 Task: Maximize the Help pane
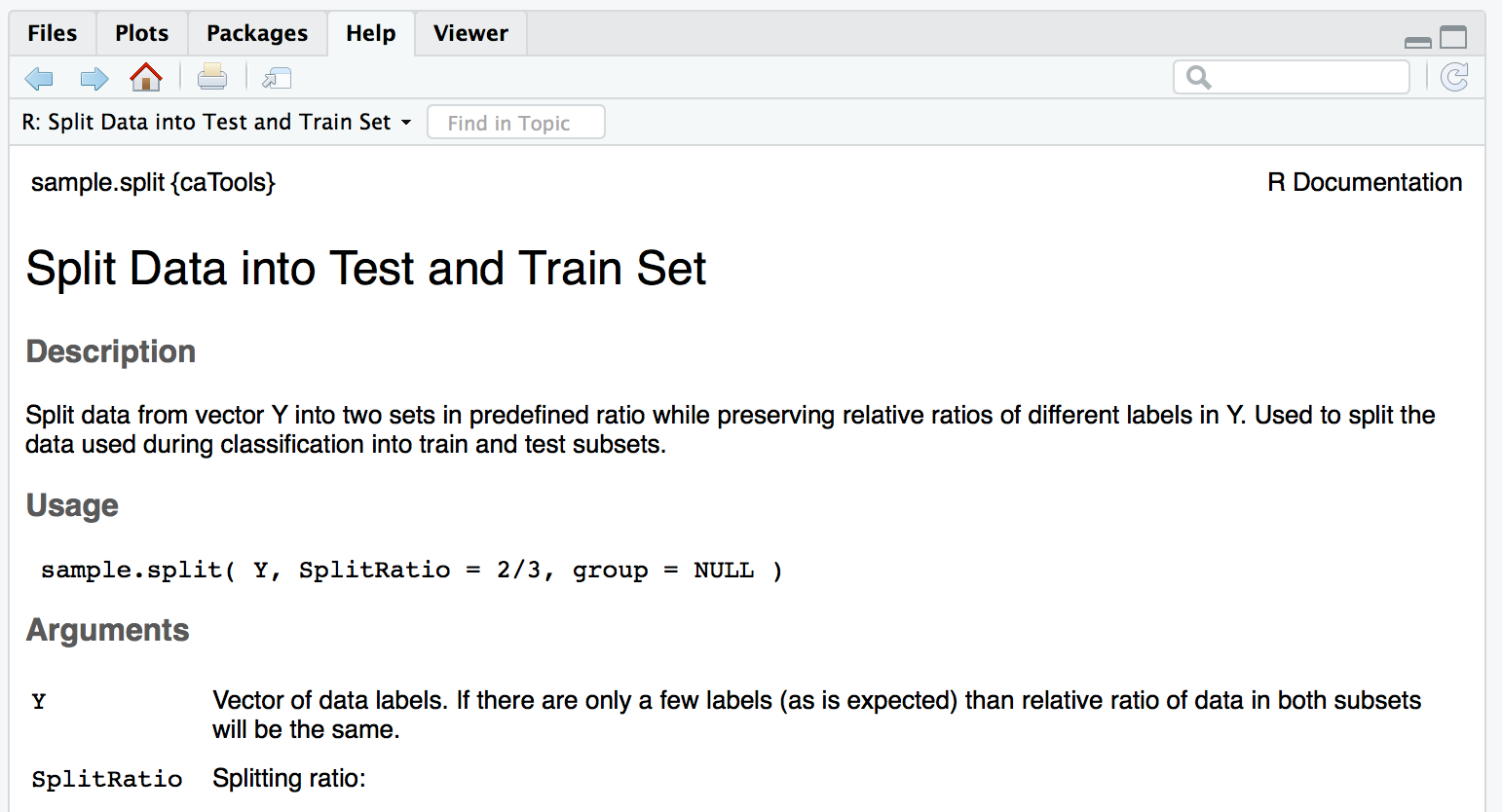click(1453, 37)
